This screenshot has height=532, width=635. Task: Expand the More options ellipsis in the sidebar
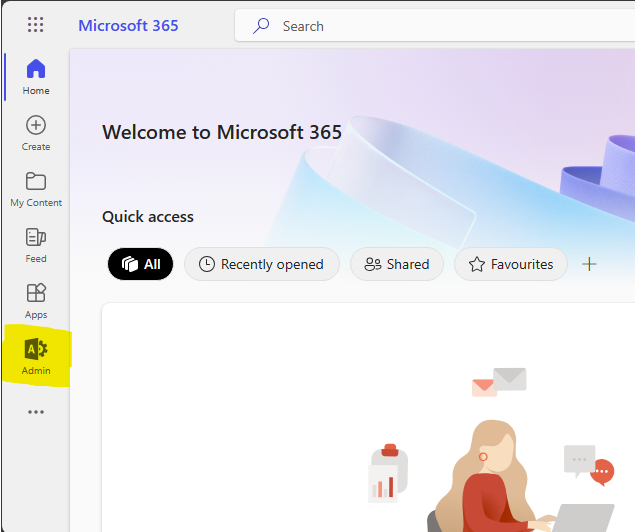click(36, 412)
